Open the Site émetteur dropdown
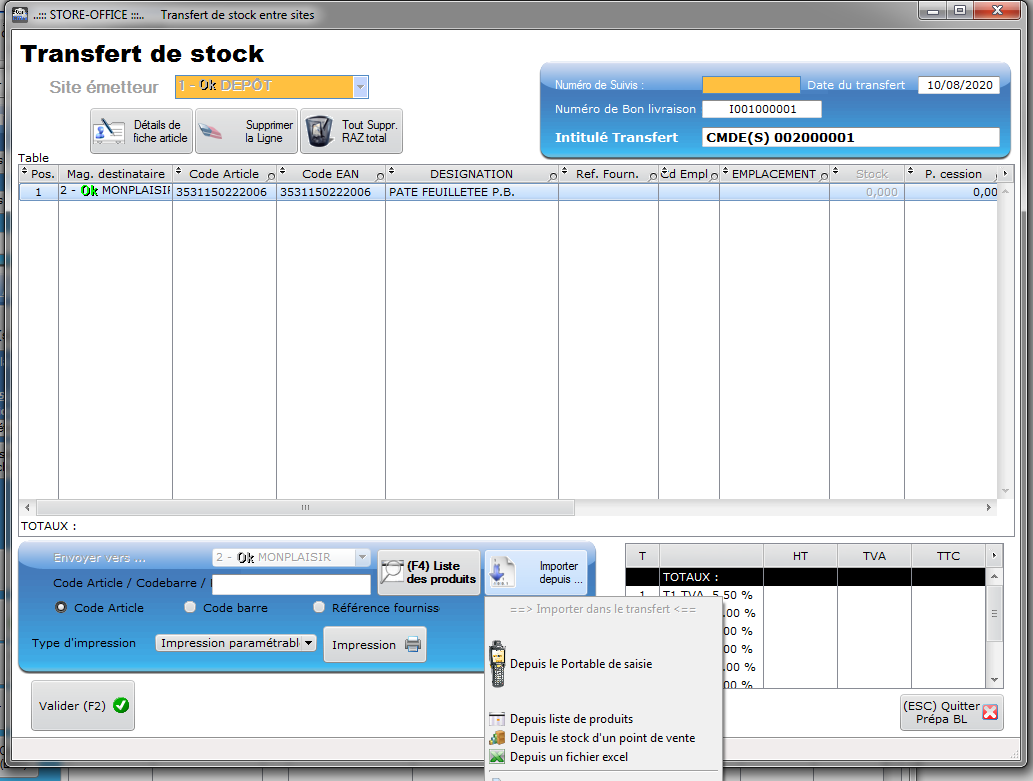The width and height of the screenshot is (1033, 781). click(361, 87)
